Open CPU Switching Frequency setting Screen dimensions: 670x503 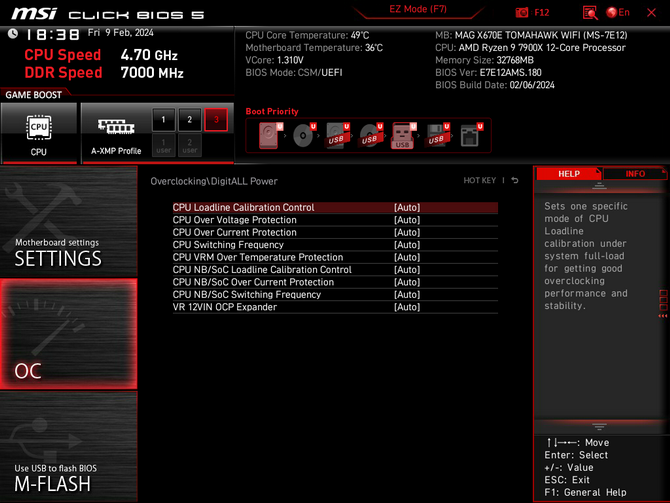(x=335, y=244)
